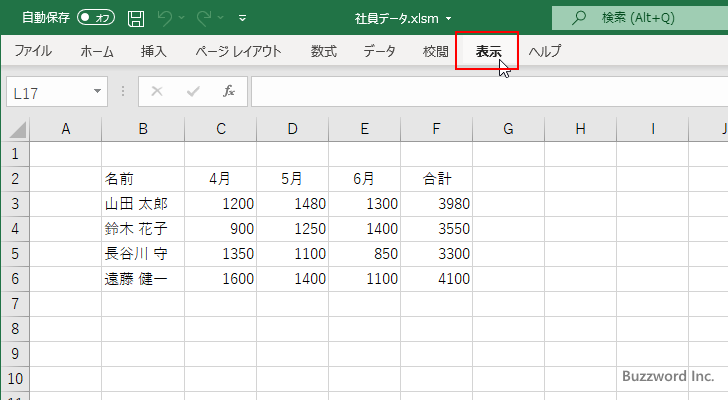Switch to the 校閲 tab
Screen dimensions: 728x400
[x=436, y=51]
